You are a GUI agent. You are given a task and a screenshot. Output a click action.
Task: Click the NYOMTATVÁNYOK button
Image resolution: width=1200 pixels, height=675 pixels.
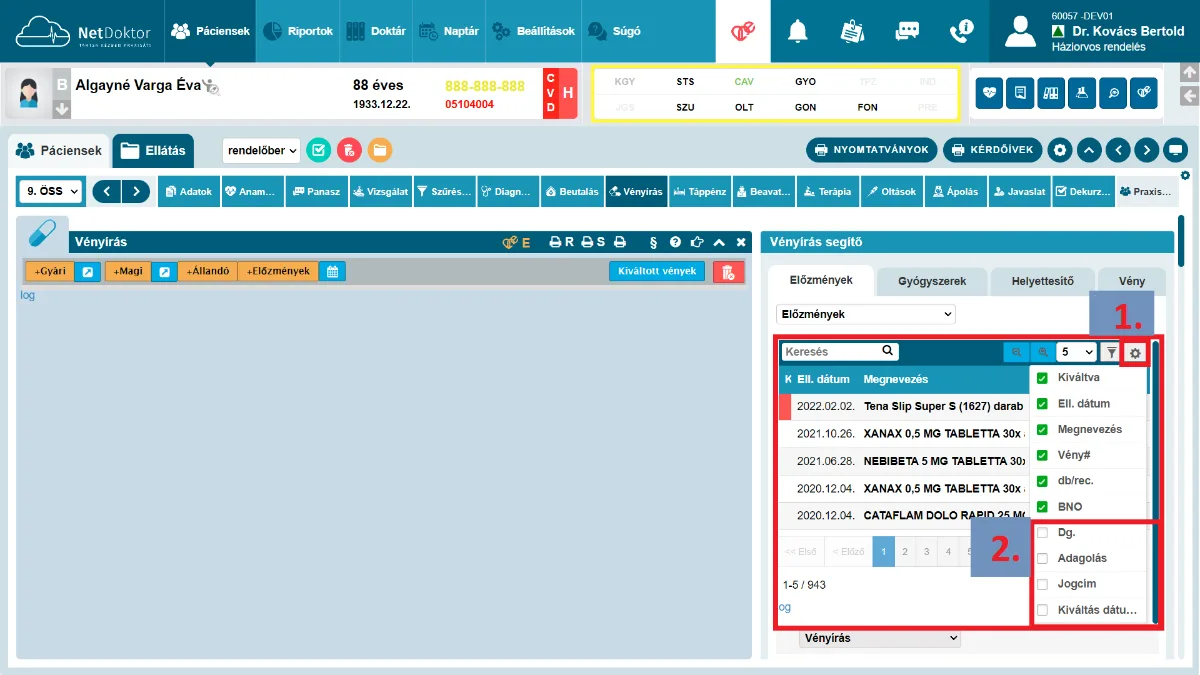(x=872, y=150)
